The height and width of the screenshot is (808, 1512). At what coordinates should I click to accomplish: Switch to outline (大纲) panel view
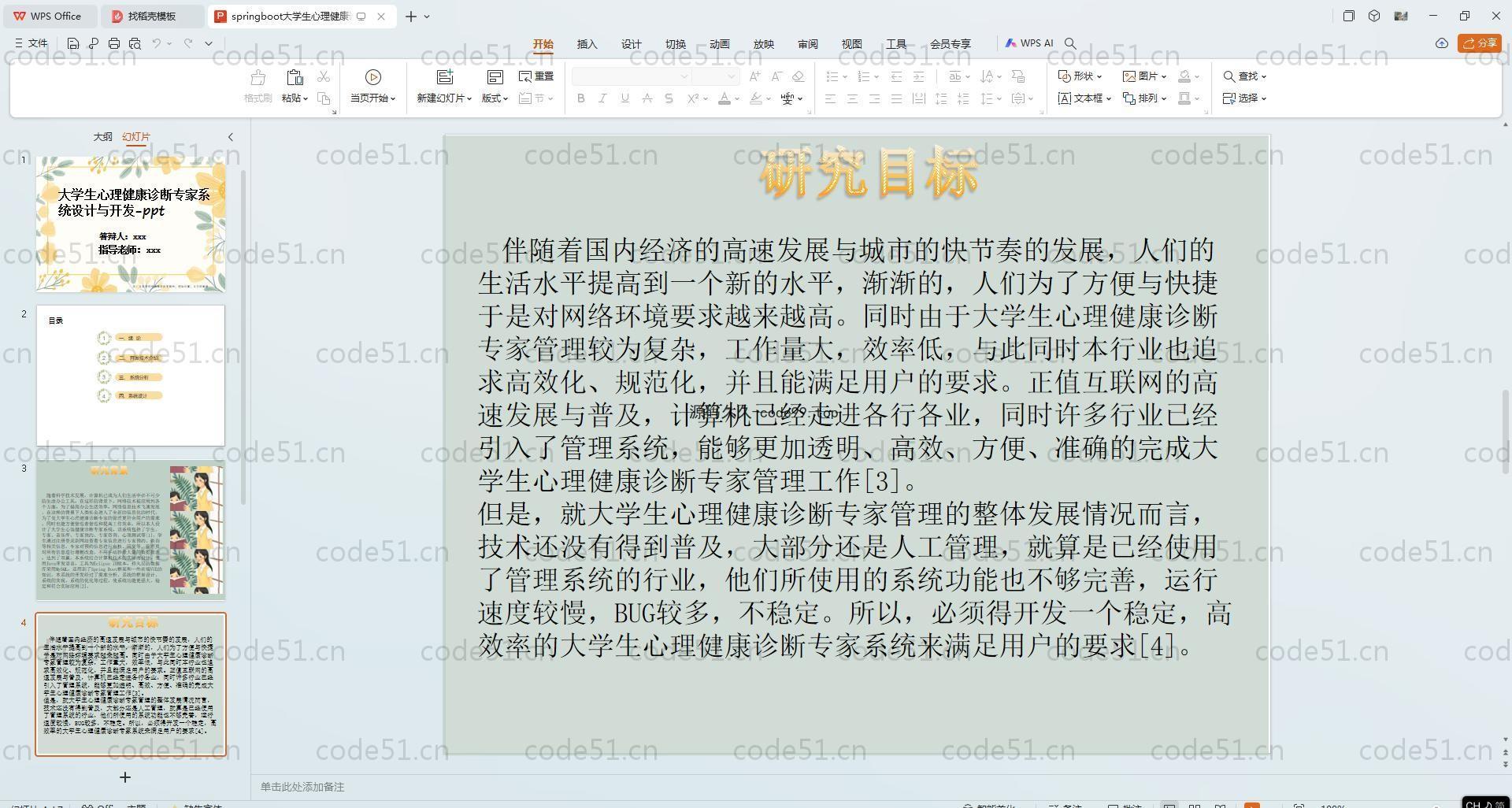(102, 136)
